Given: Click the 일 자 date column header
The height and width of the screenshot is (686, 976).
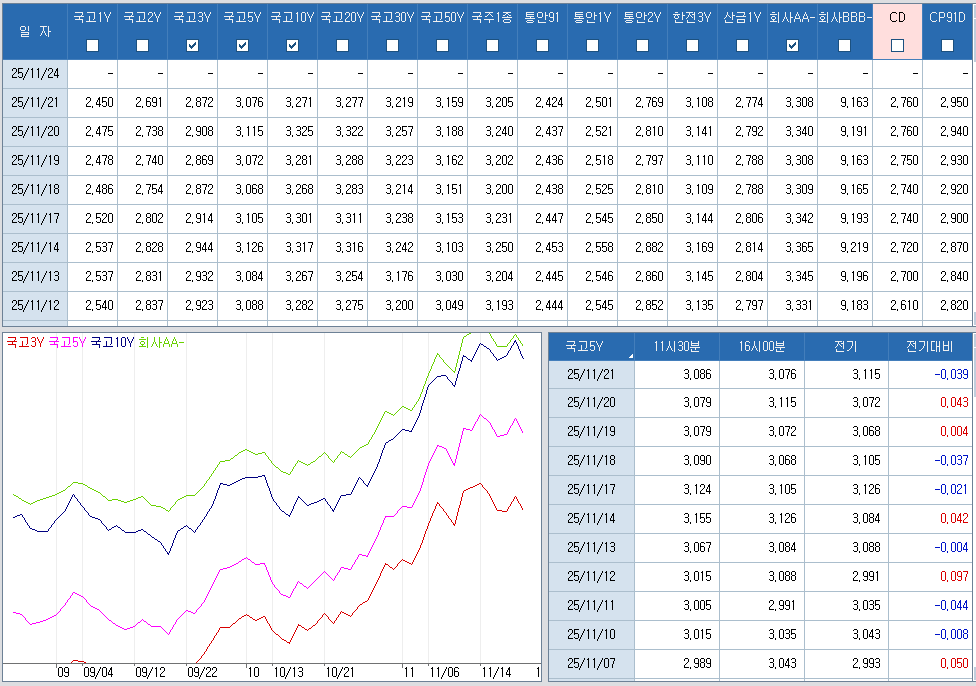Looking at the screenshot, I should [x=34, y=31].
